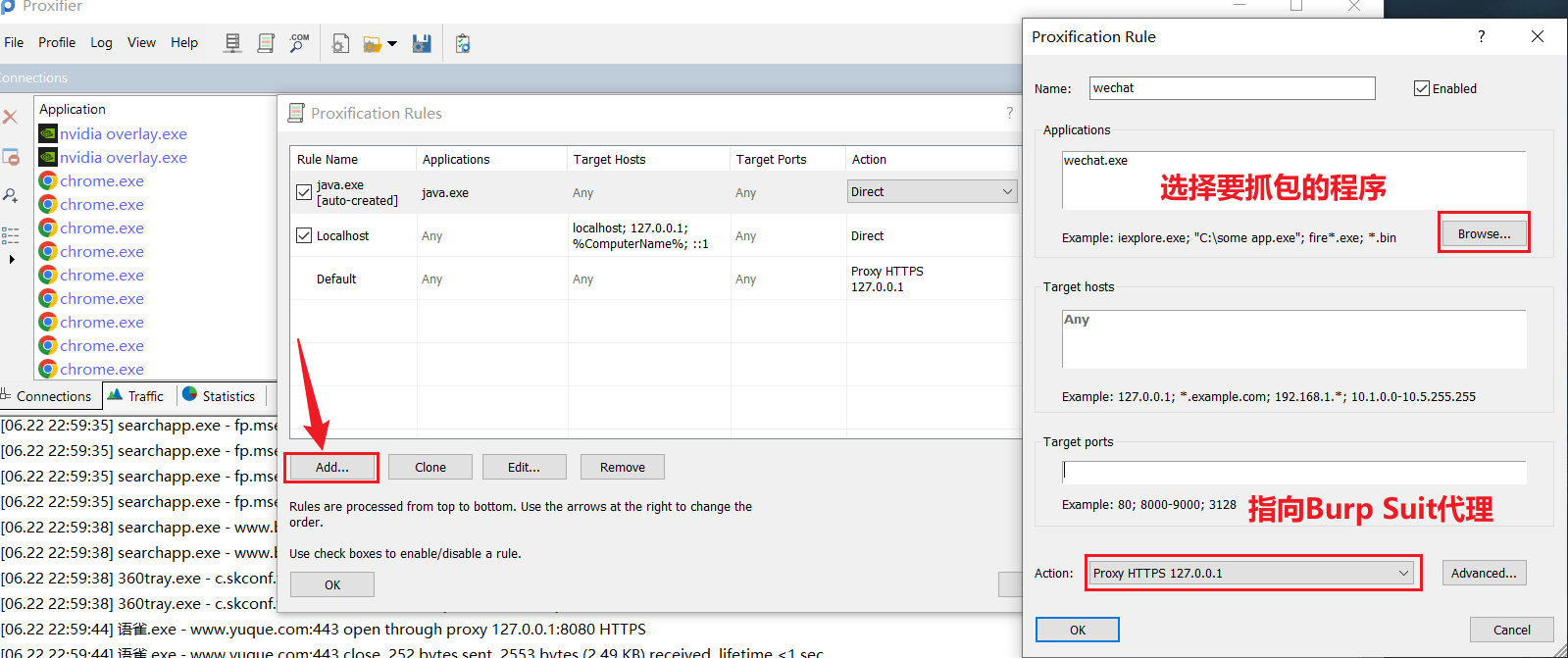Image resolution: width=1568 pixels, height=658 pixels.
Task: Open the Direct action dropdown for java.exe
Action: [x=932, y=191]
